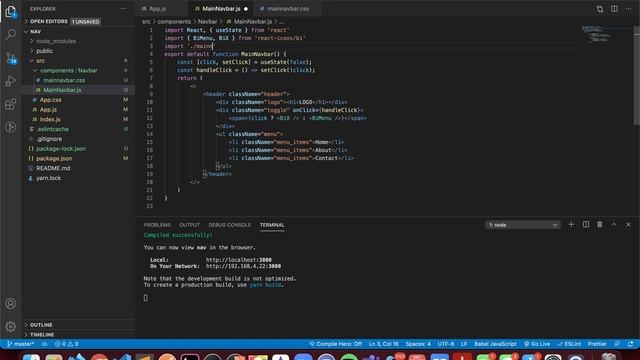Switch to App.js editor tab
The width and height of the screenshot is (640, 360).
[x=157, y=9]
